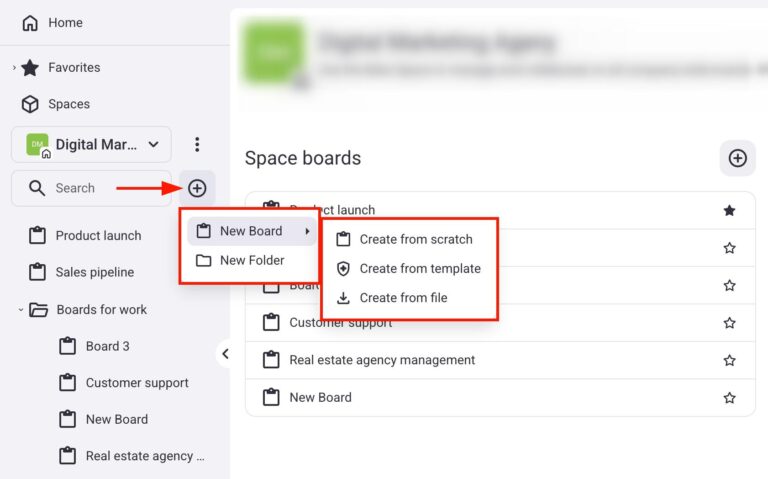The height and width of the screenshot is (479, 768).
Task: Click the green space avatar thumbnail
Action: click(x=274, y=51)
